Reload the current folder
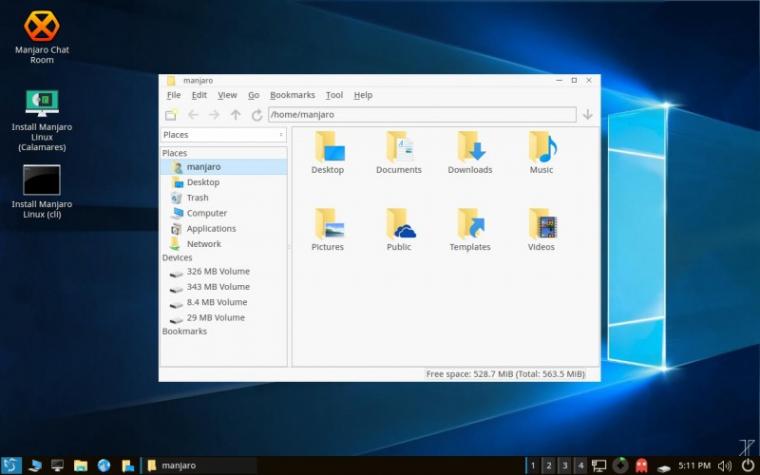Viewport: 760px width, 475px height. click(257, 115)
